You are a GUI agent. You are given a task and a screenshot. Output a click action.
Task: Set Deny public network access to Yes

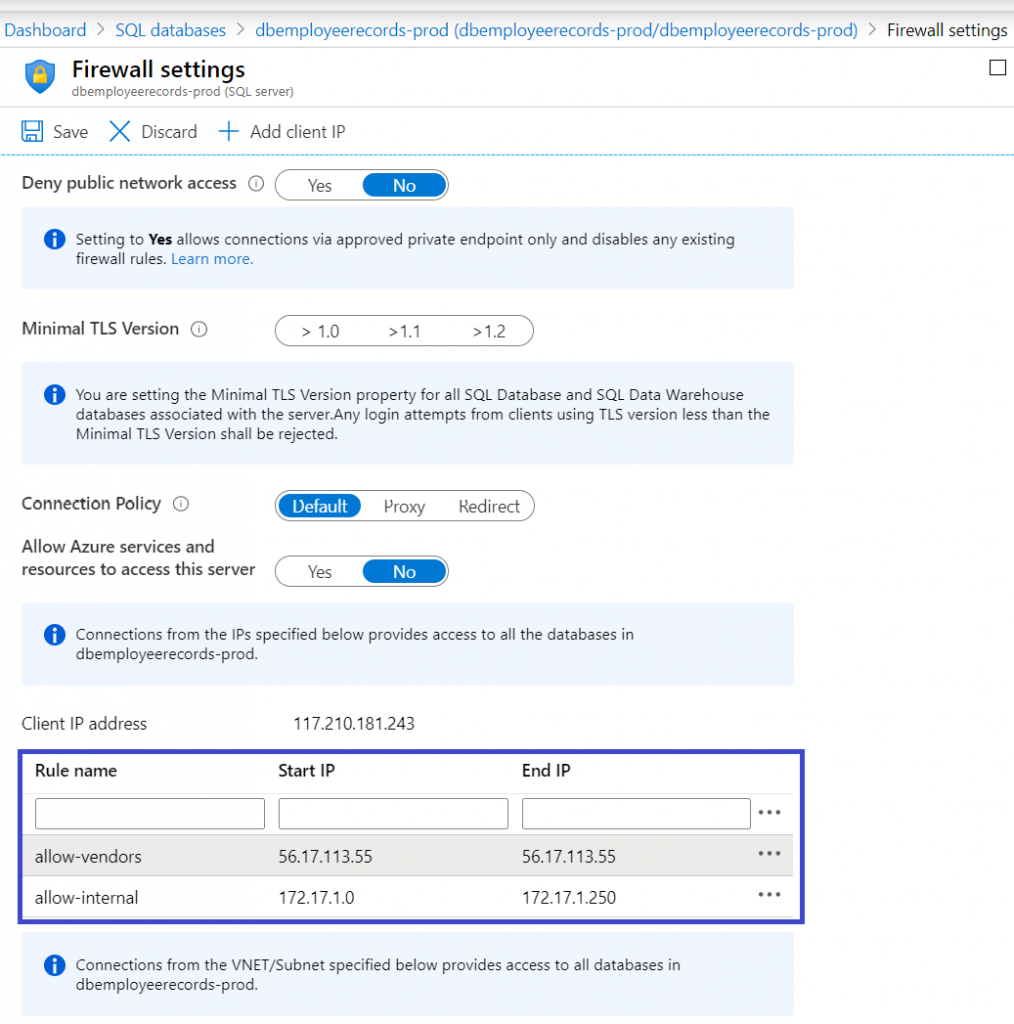click(319, 186)
